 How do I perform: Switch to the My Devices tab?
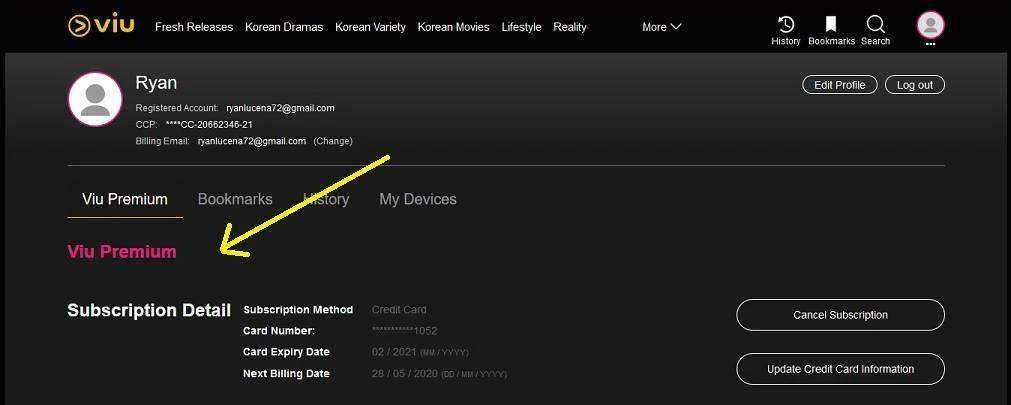pyautogui.click(x=418, y=199)
